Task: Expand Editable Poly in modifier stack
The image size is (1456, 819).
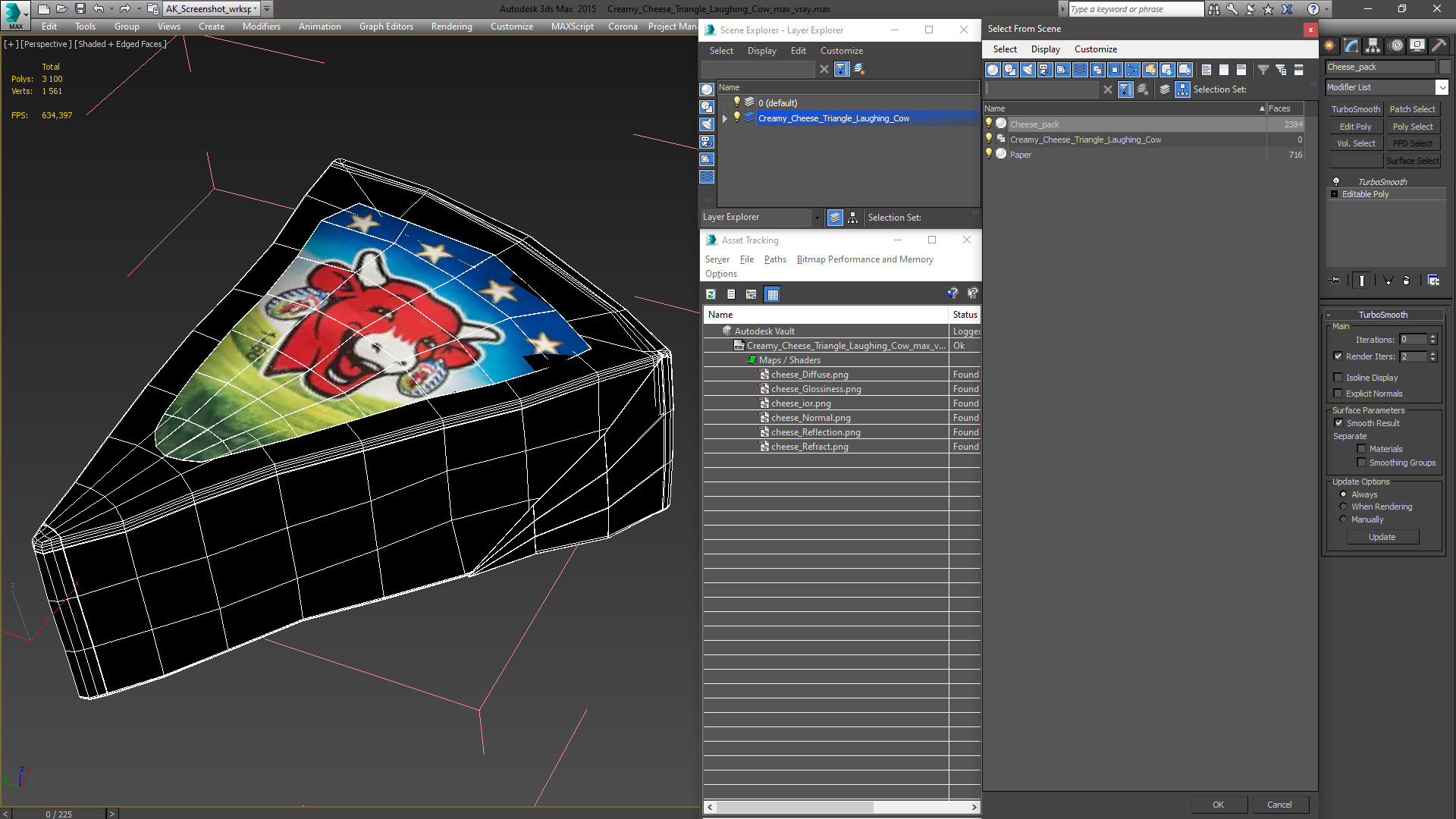Action: [x=1335, y=194]
